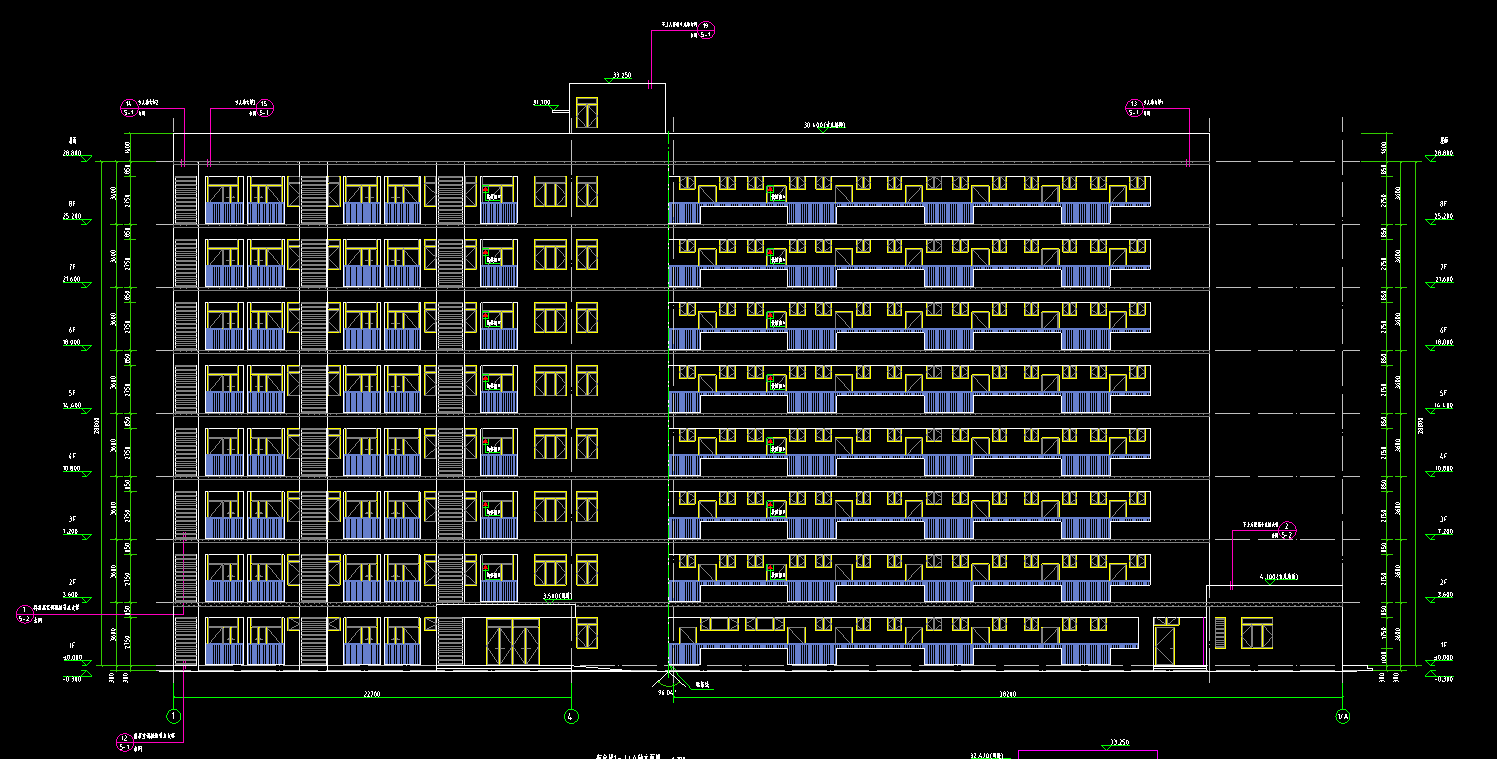1497x759 pixels.
Task: Click magenta callout bubble 12 at bottom left
Action: 124,742
